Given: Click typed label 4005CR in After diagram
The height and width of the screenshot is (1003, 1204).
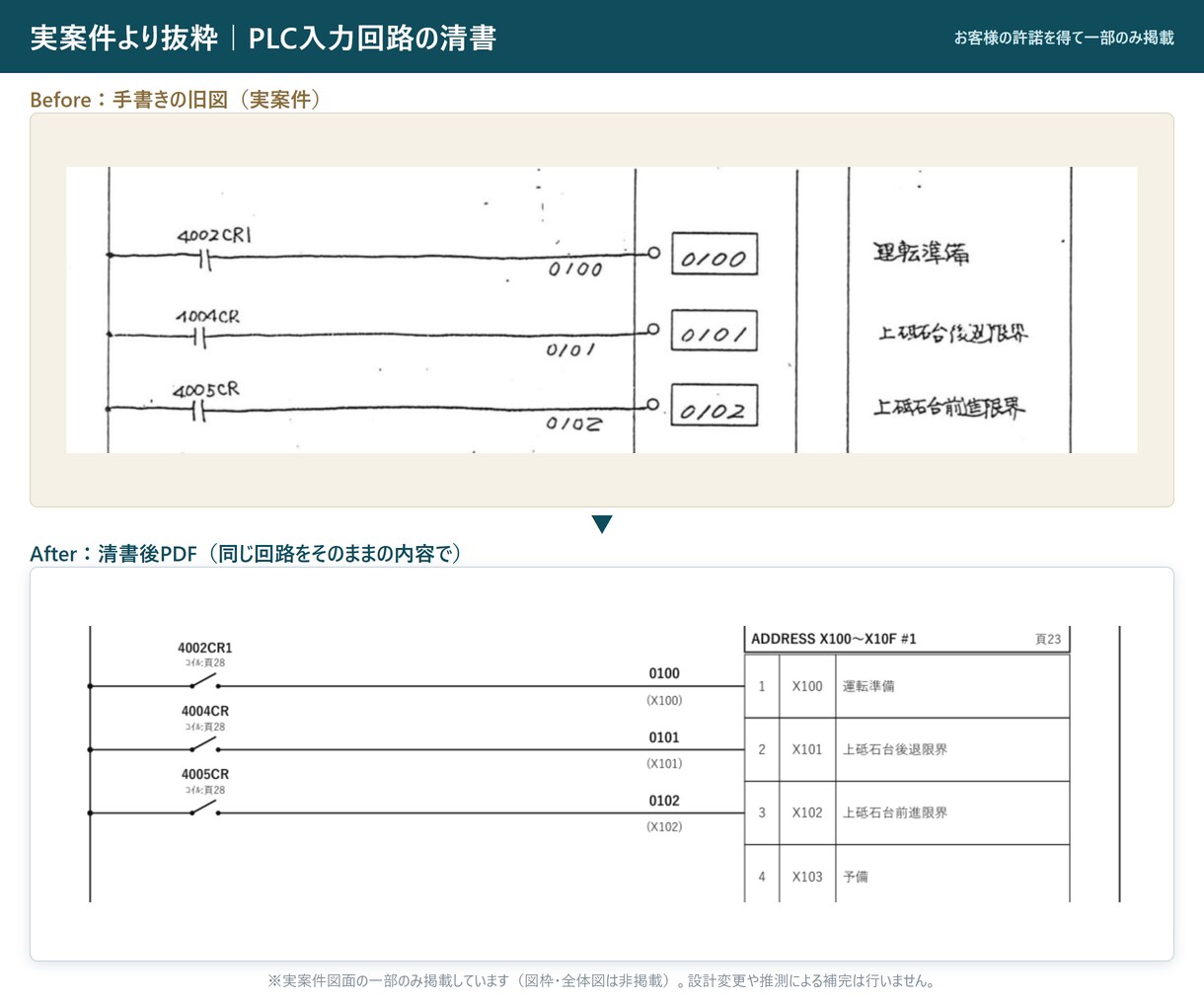Looking at the screenshot, I should [205, 774].
